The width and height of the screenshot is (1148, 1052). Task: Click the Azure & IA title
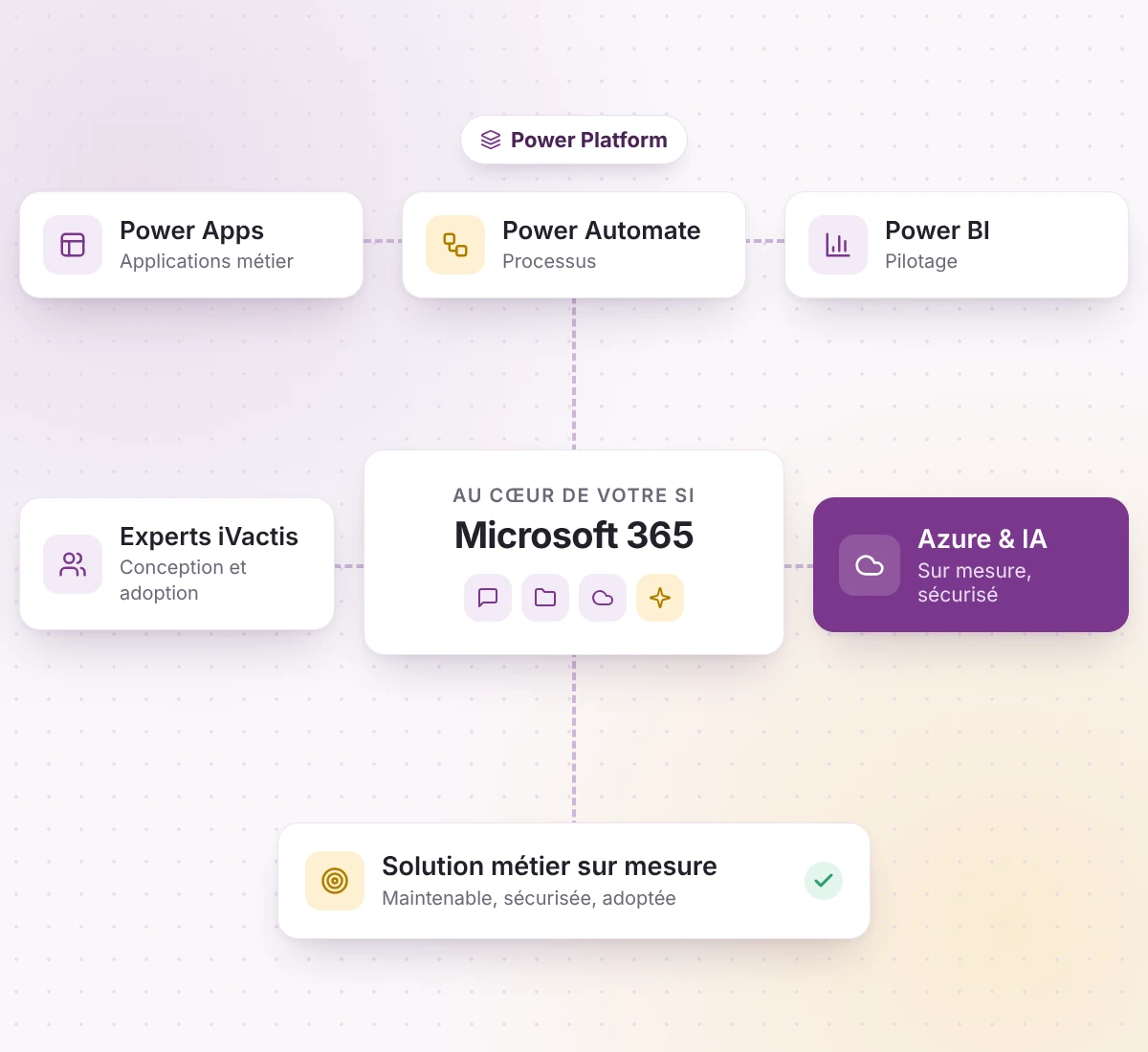coord(982,539)
